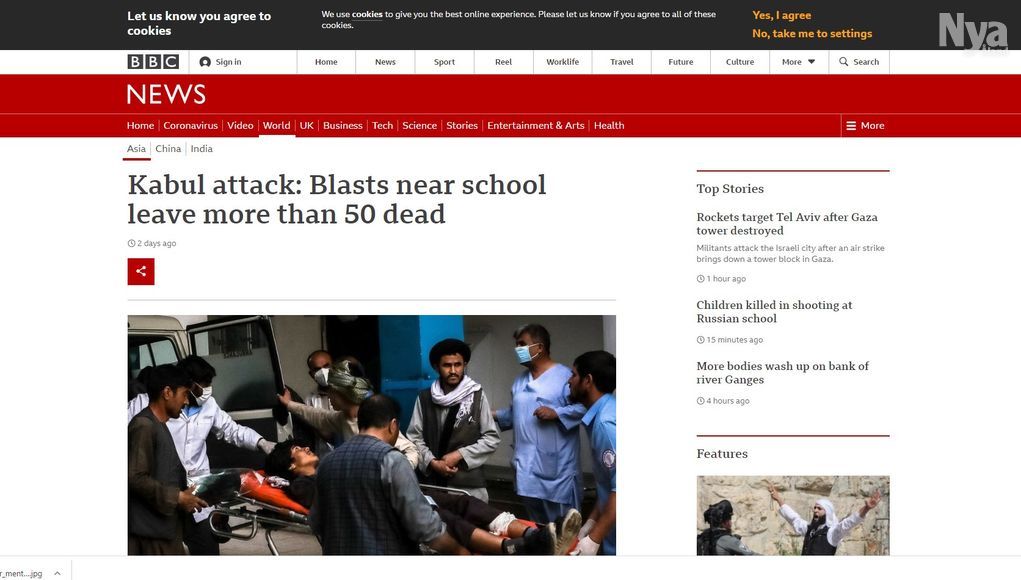Click the BBC NEWS logo banner
This screenshot has height=580, width=1021.
167,94
